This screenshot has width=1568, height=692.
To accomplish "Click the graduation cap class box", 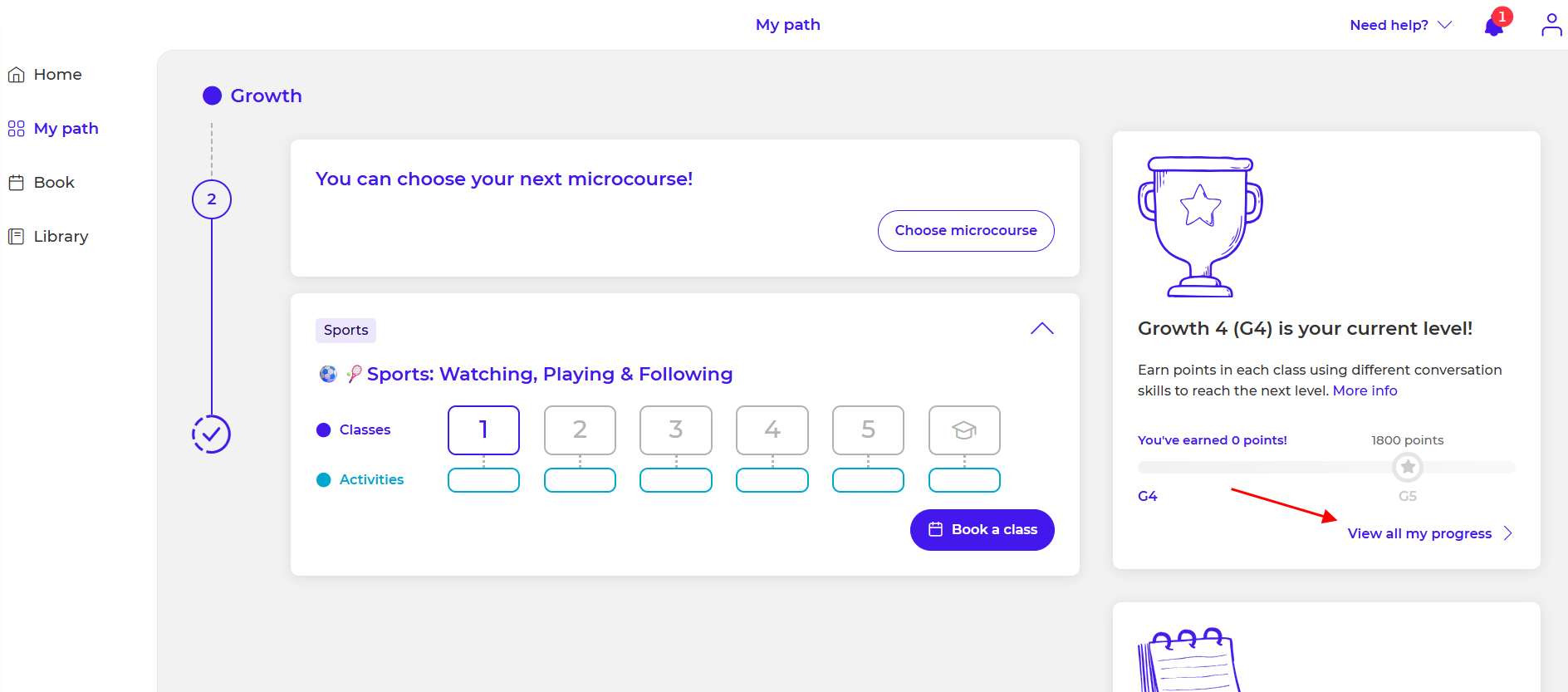I will tap(963, 429).
